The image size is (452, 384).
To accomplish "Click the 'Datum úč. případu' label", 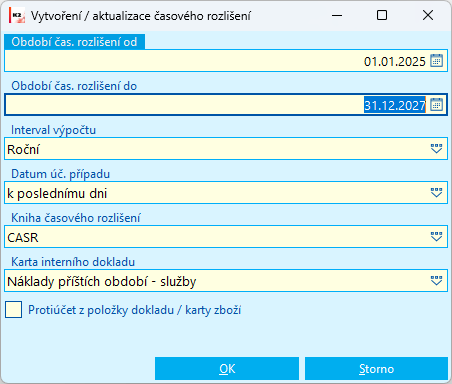I will click(60, 174).
